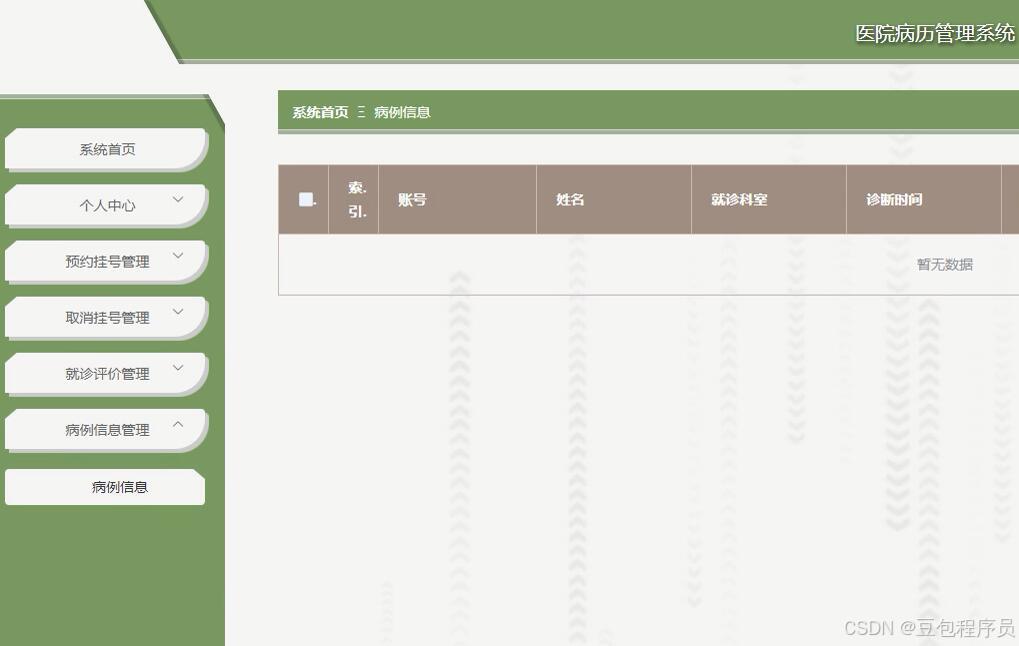Screen dimensions: 1019x646
Task: Click the breadcrumb separator icon
Action: click(x=361, y=112)
